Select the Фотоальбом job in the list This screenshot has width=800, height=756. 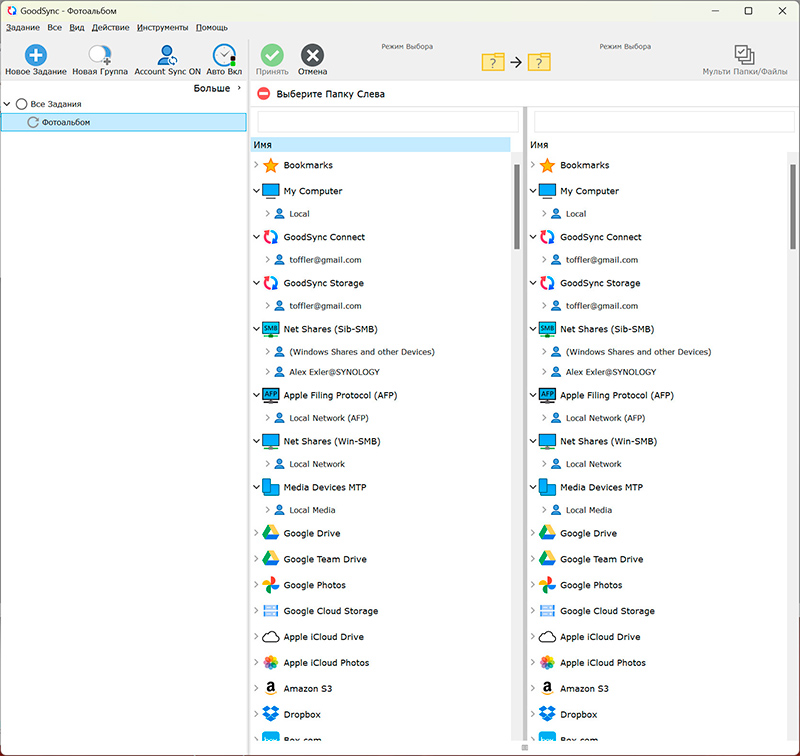66,122
